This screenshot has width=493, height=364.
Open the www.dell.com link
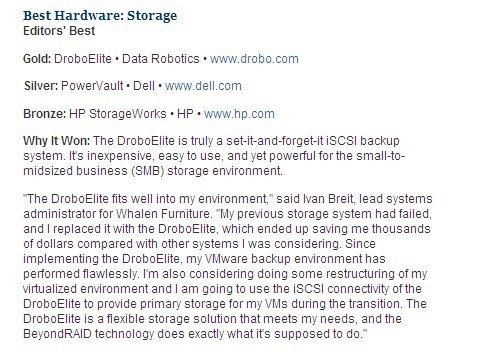click(x=203, y=86)
